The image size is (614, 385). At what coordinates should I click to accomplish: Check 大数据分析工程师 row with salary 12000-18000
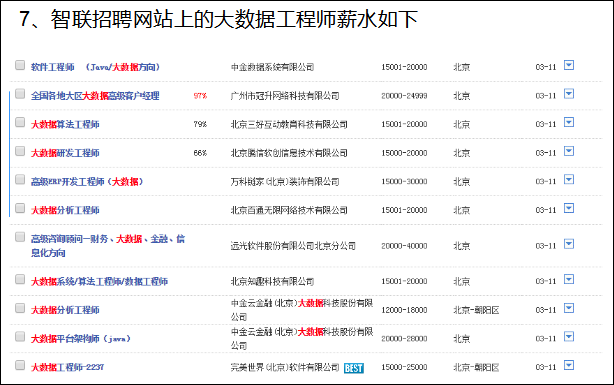[20, 308]
